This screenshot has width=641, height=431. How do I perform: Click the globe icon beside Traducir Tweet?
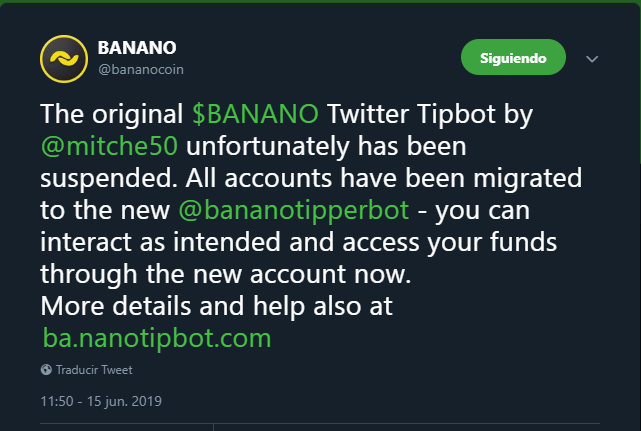[46, 370]
